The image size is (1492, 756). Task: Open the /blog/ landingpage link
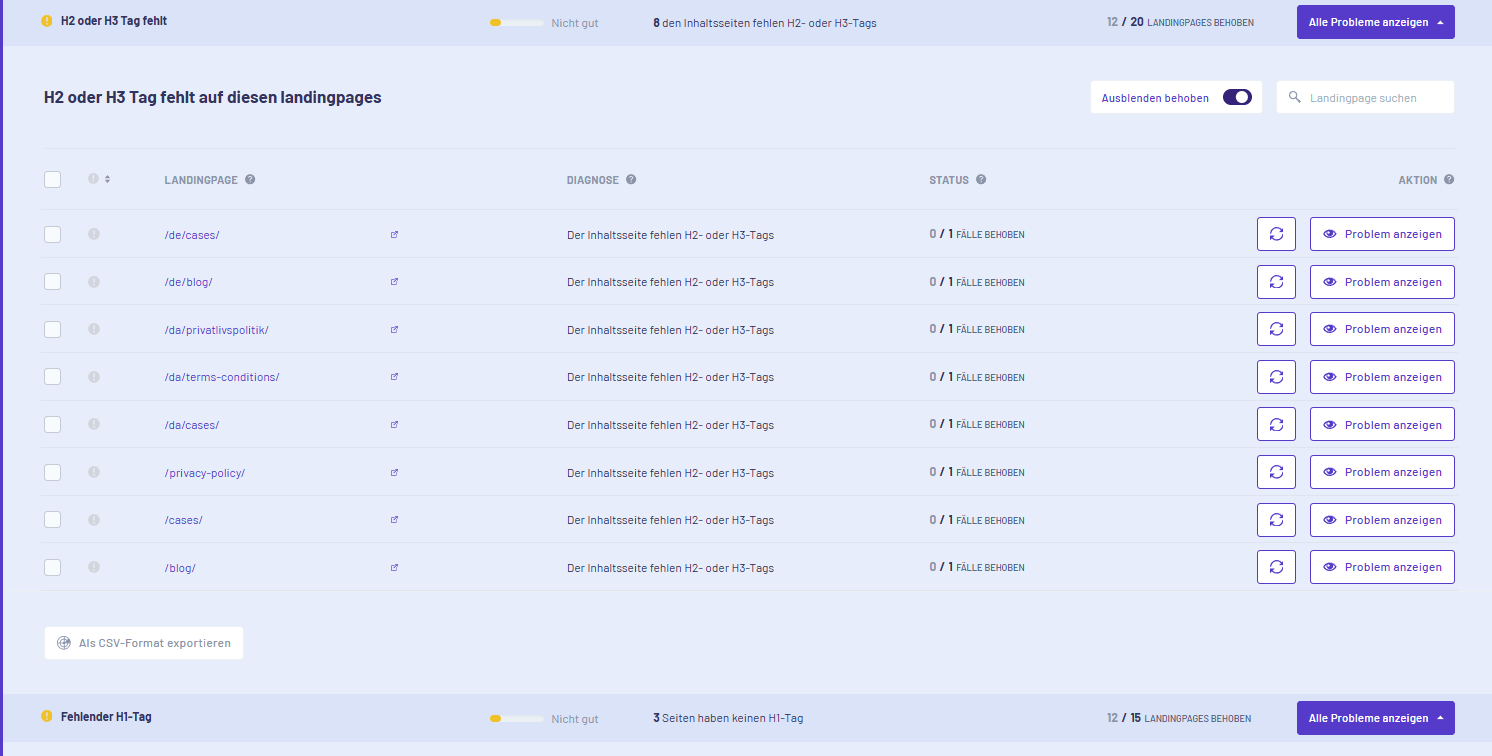(180, 568)
